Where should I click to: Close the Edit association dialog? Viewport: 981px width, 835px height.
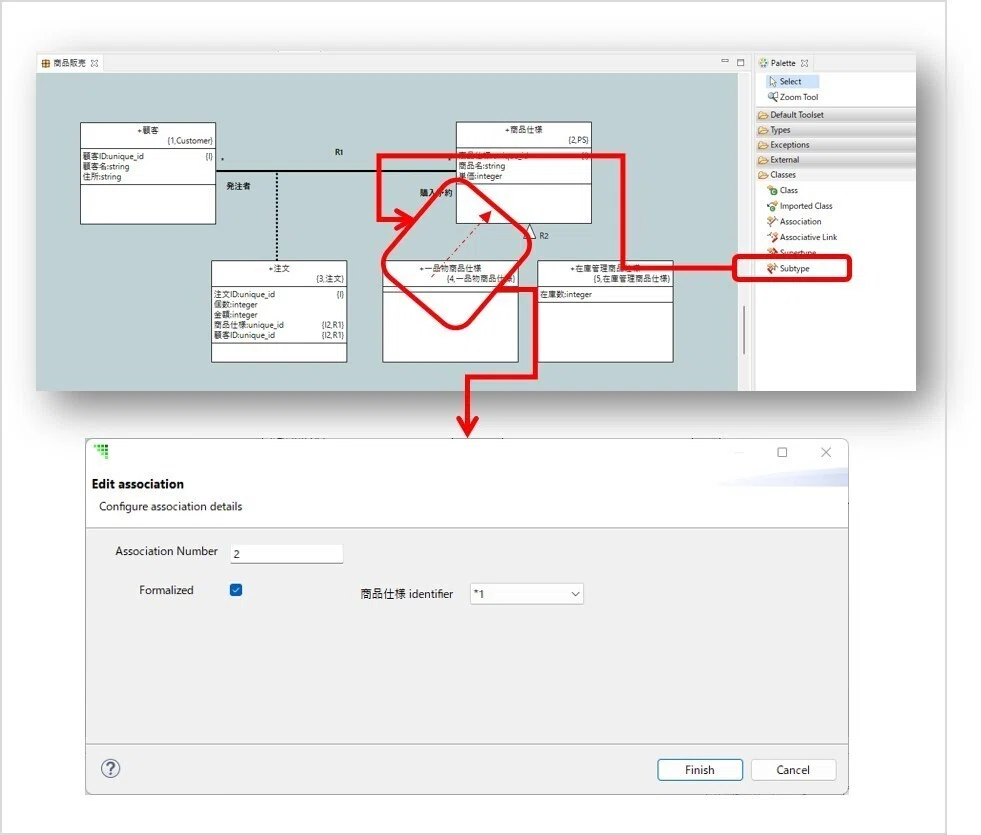(x=826, y=452)
